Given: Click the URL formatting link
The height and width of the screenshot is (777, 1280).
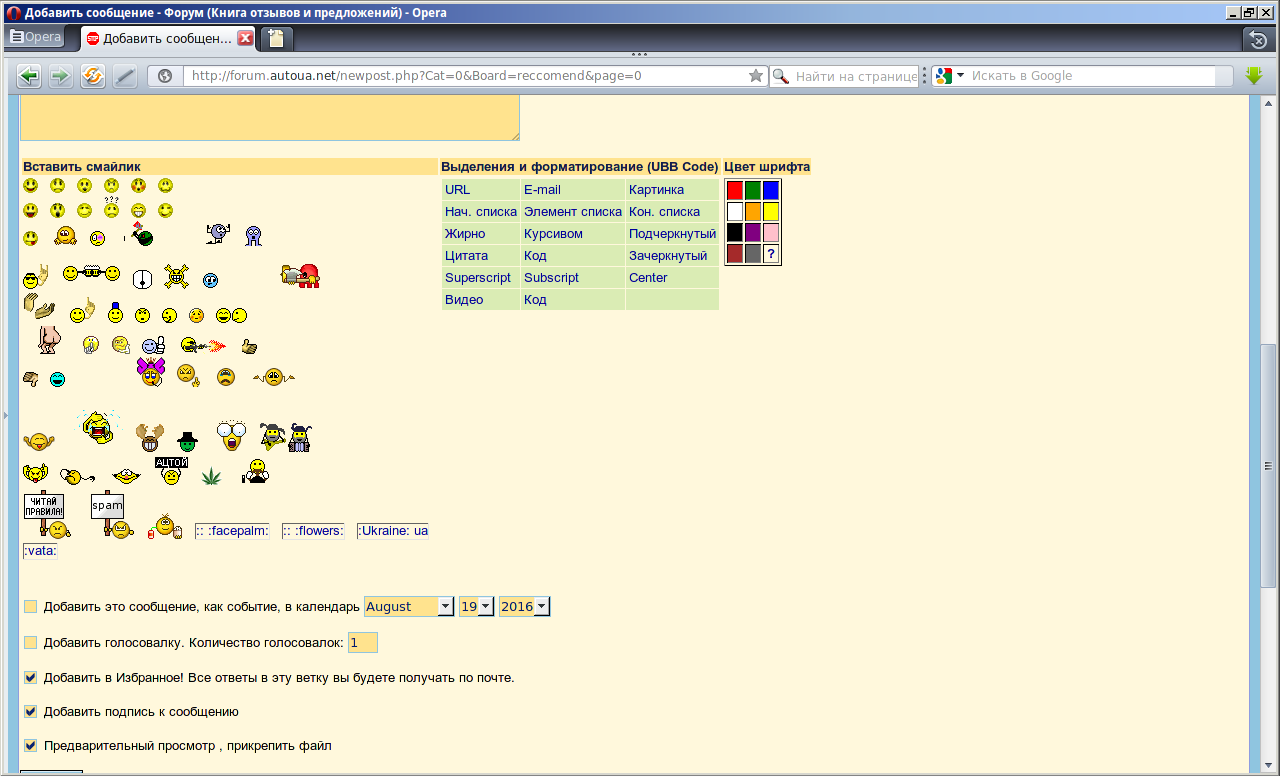Looking at the screenshot, I should click(457, 190).
